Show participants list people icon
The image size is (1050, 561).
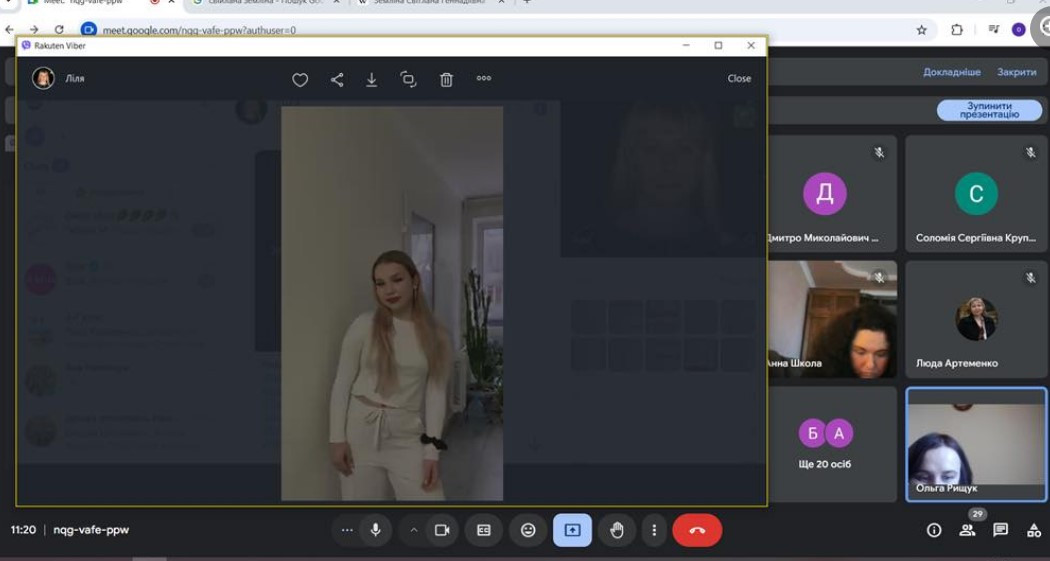click(x=967, y=530)
